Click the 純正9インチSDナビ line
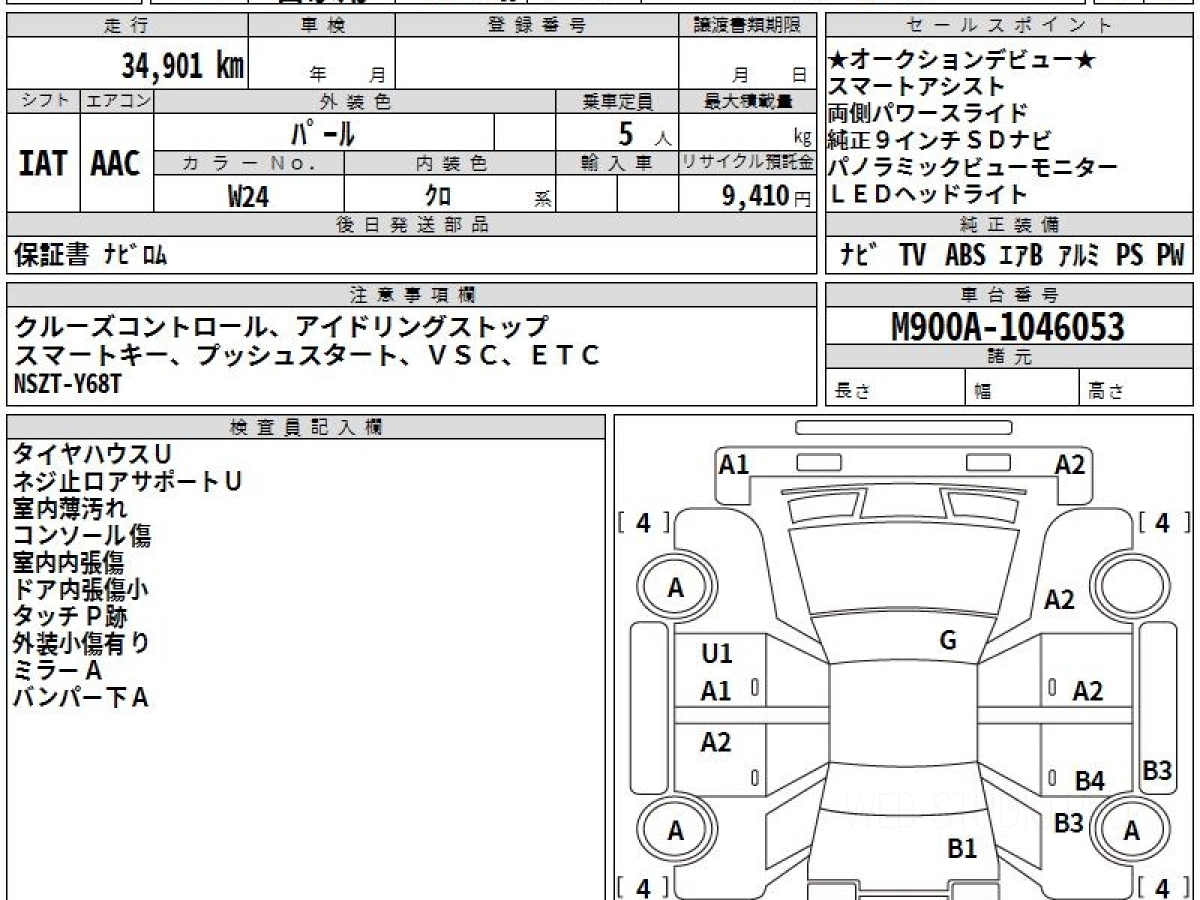The width and height of the screenshot is (1200, 900). point(940,140)
